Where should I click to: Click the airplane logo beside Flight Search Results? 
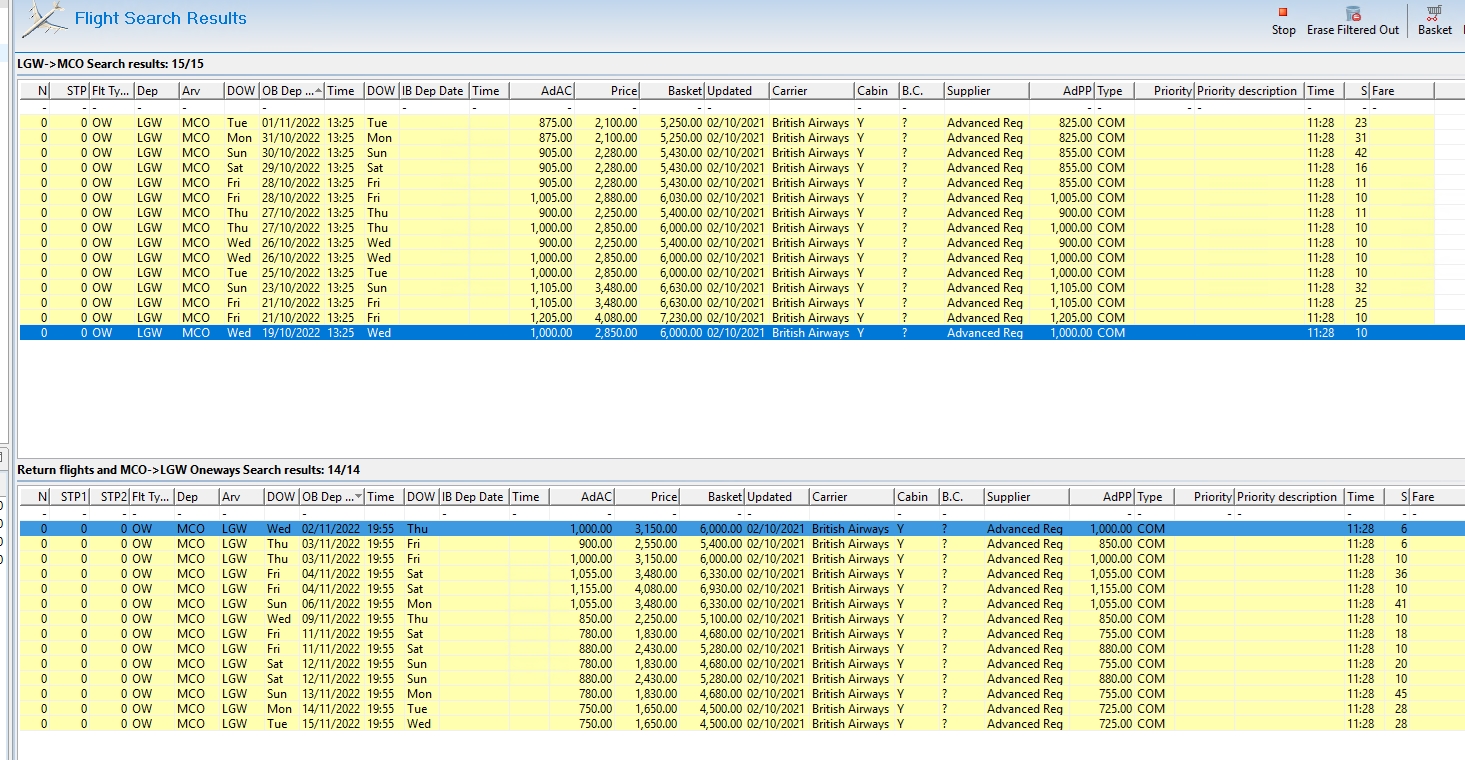click(x=45, y=20)
